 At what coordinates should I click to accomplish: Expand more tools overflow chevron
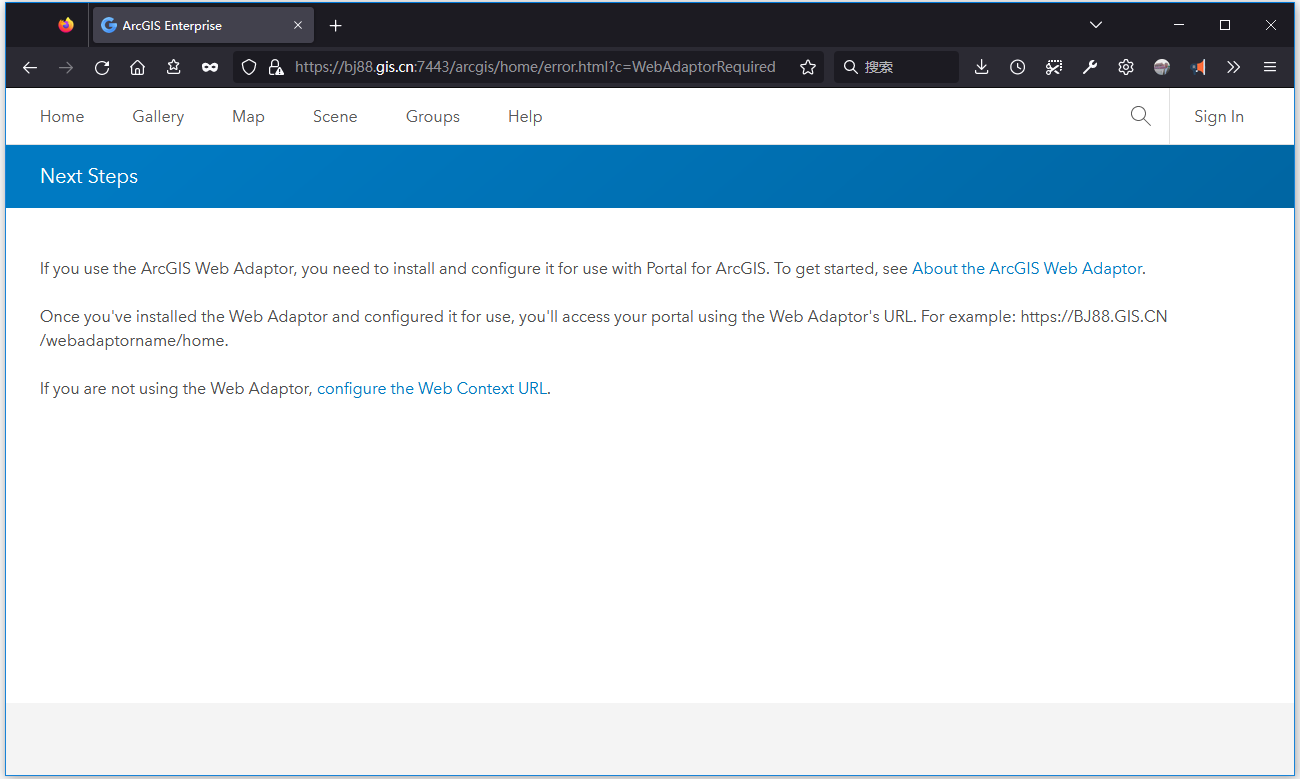1234,67
